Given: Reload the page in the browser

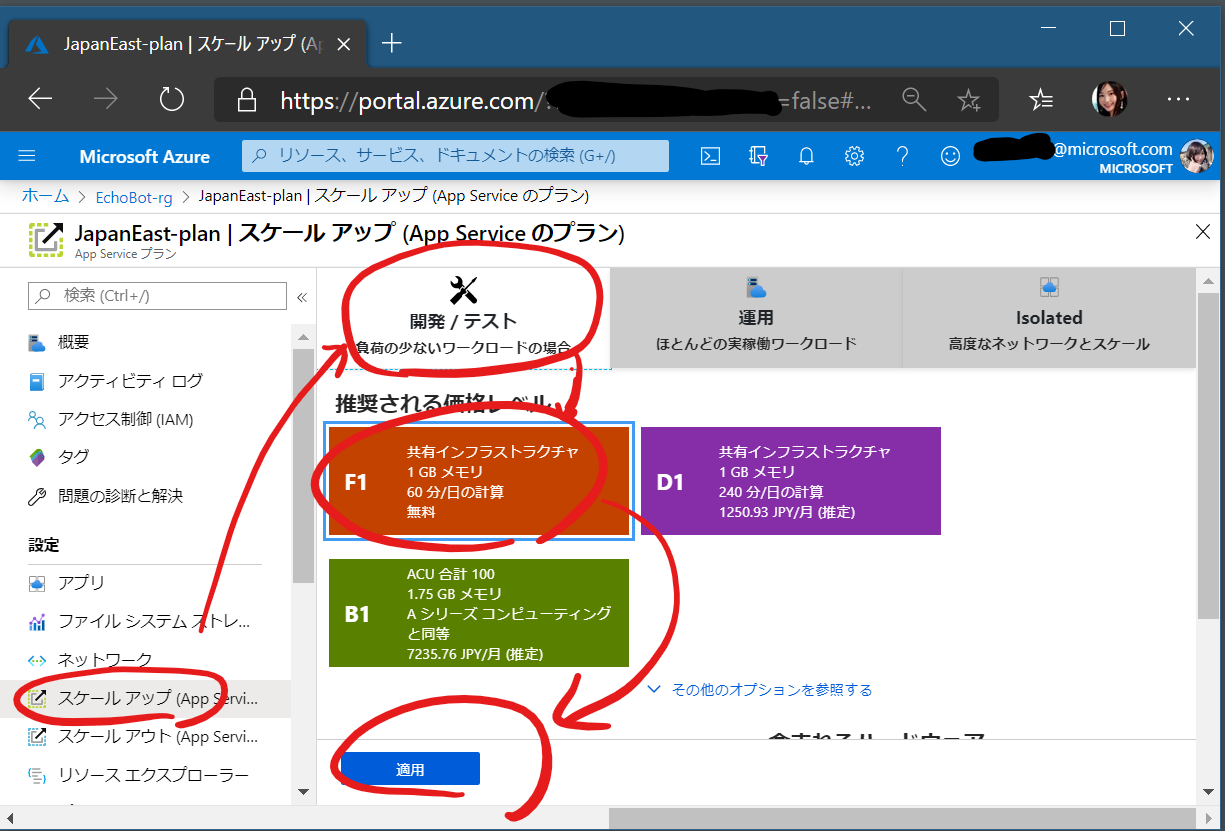Looking at the screenshot, I should [x=172, y=98].
